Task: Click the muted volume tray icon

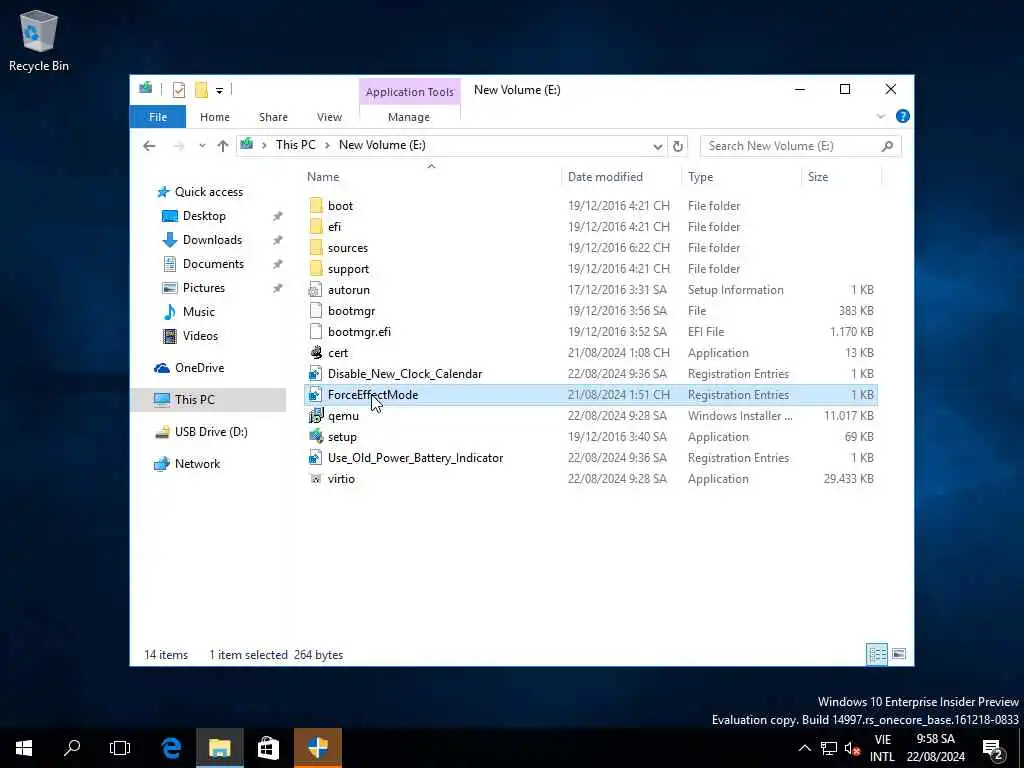Action: click(x=852, y=748)
